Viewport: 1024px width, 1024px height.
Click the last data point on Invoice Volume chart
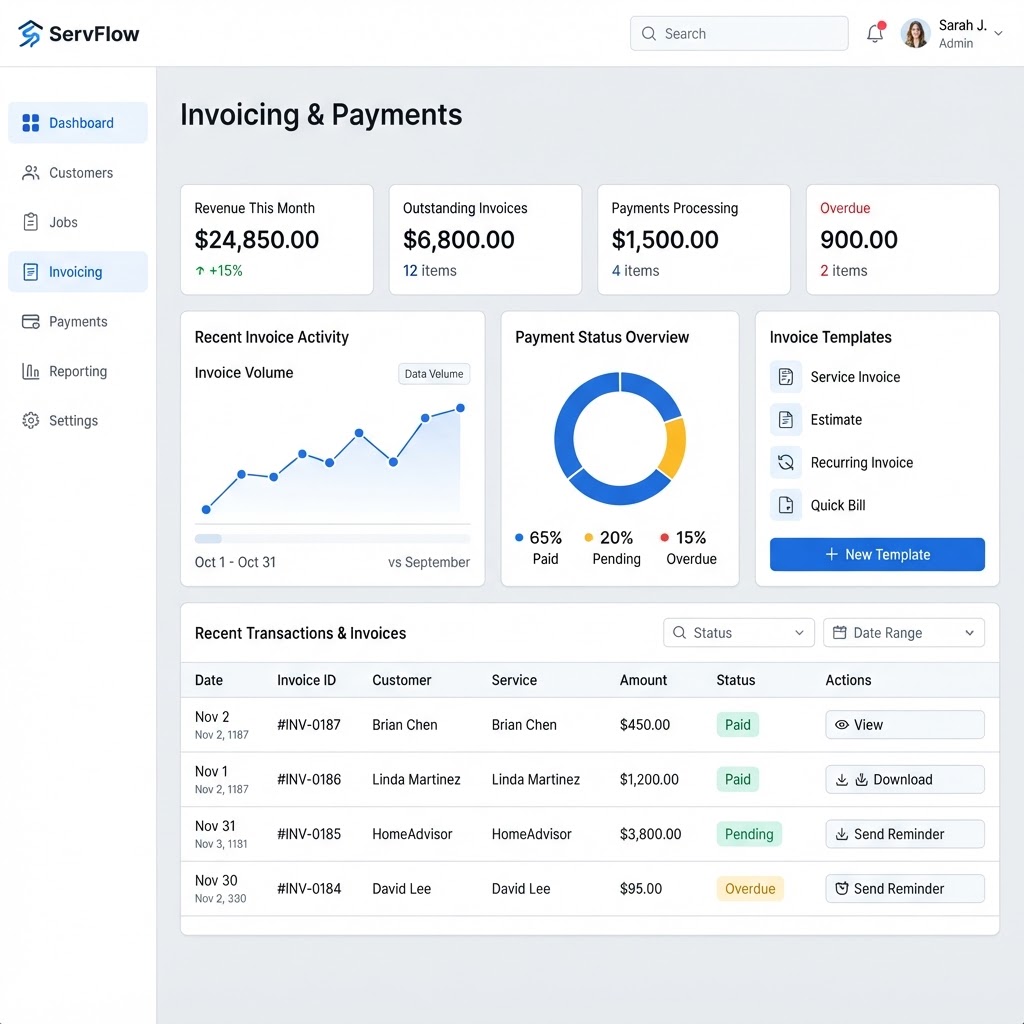[x=460, y=408]
